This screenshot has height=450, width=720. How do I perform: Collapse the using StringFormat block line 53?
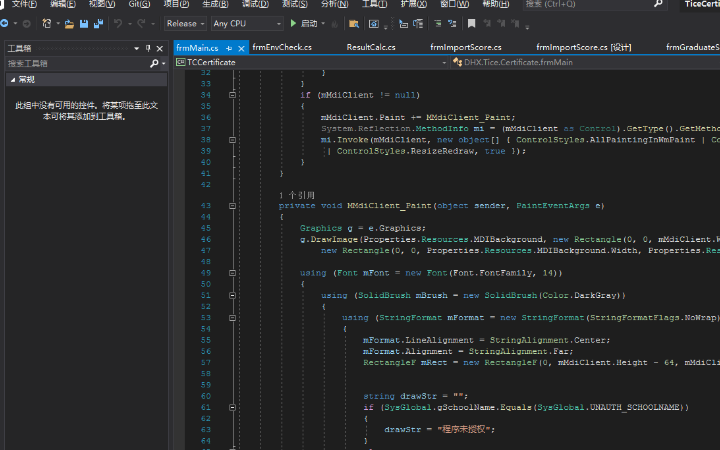[x=232, y=318]
